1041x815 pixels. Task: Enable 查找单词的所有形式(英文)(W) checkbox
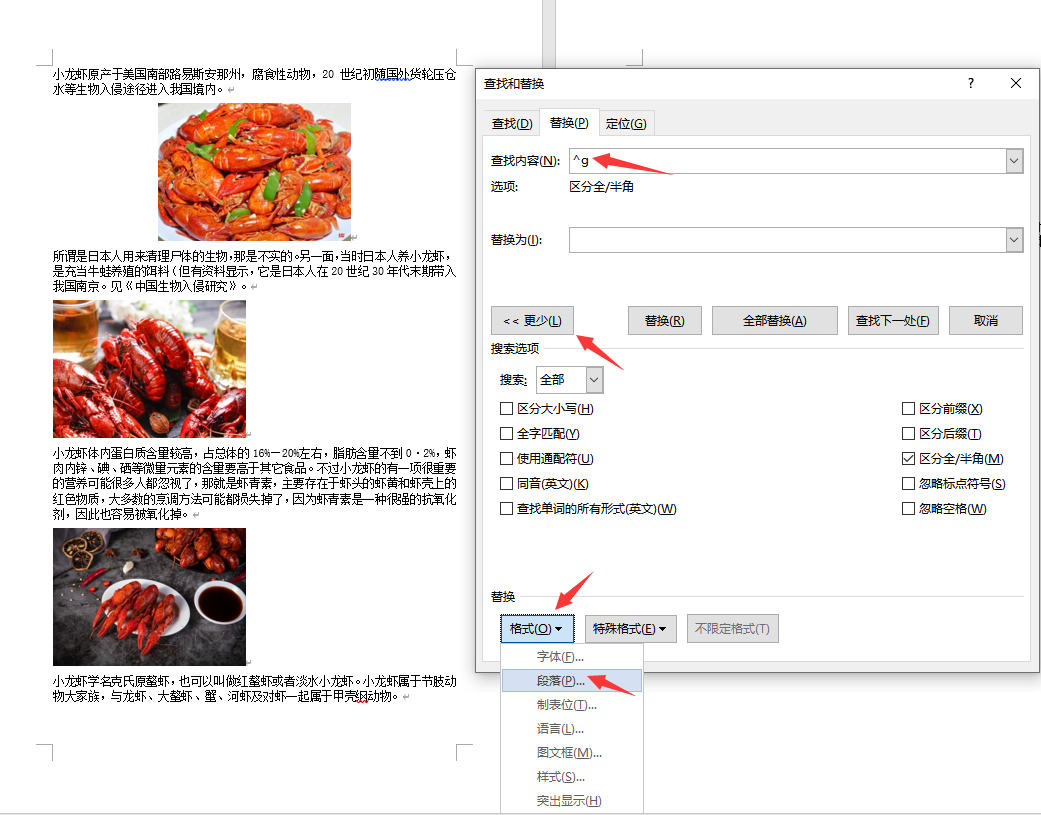(507, 509)
